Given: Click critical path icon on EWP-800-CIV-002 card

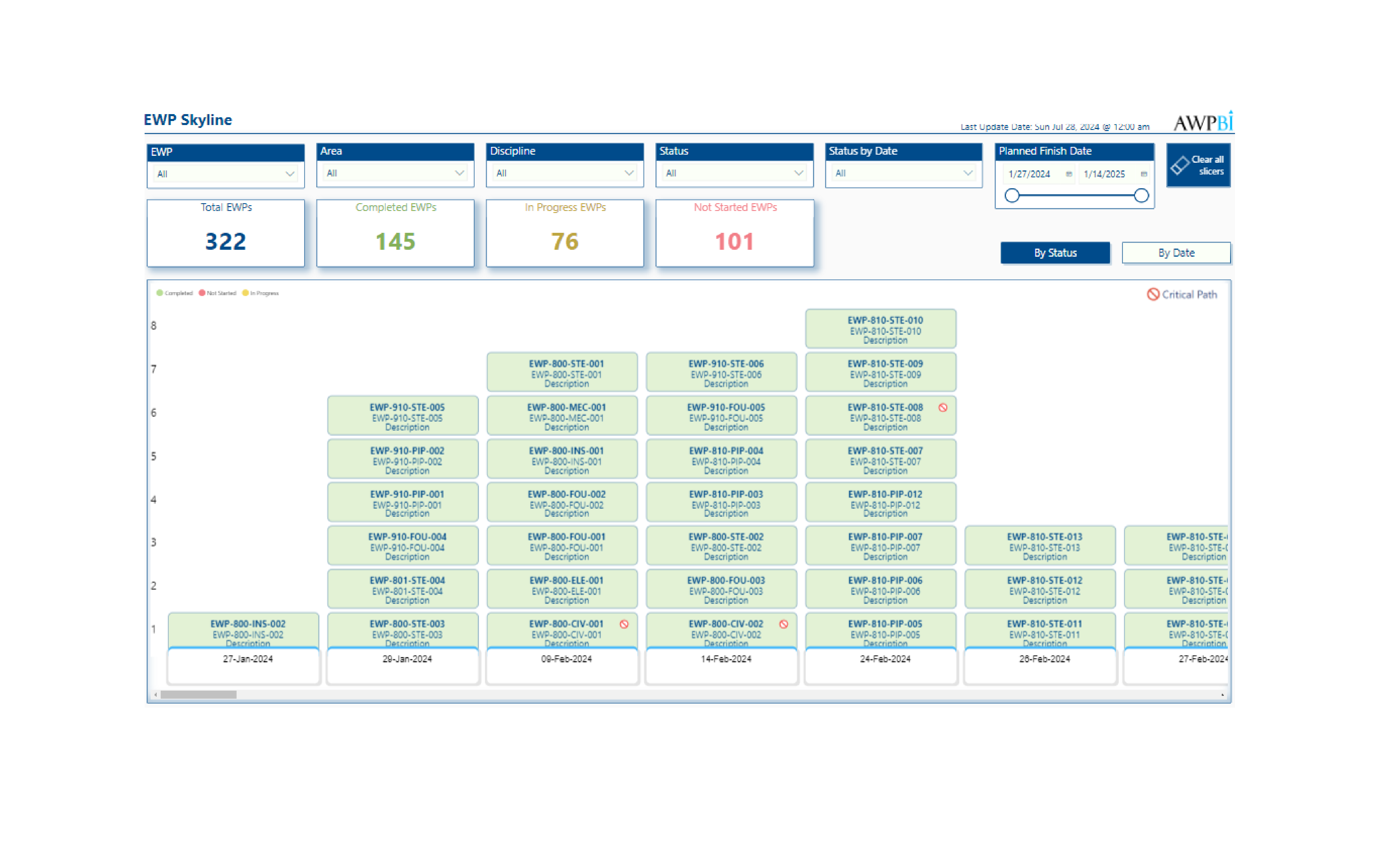Looking at the screenshot, I should (784, 624).
